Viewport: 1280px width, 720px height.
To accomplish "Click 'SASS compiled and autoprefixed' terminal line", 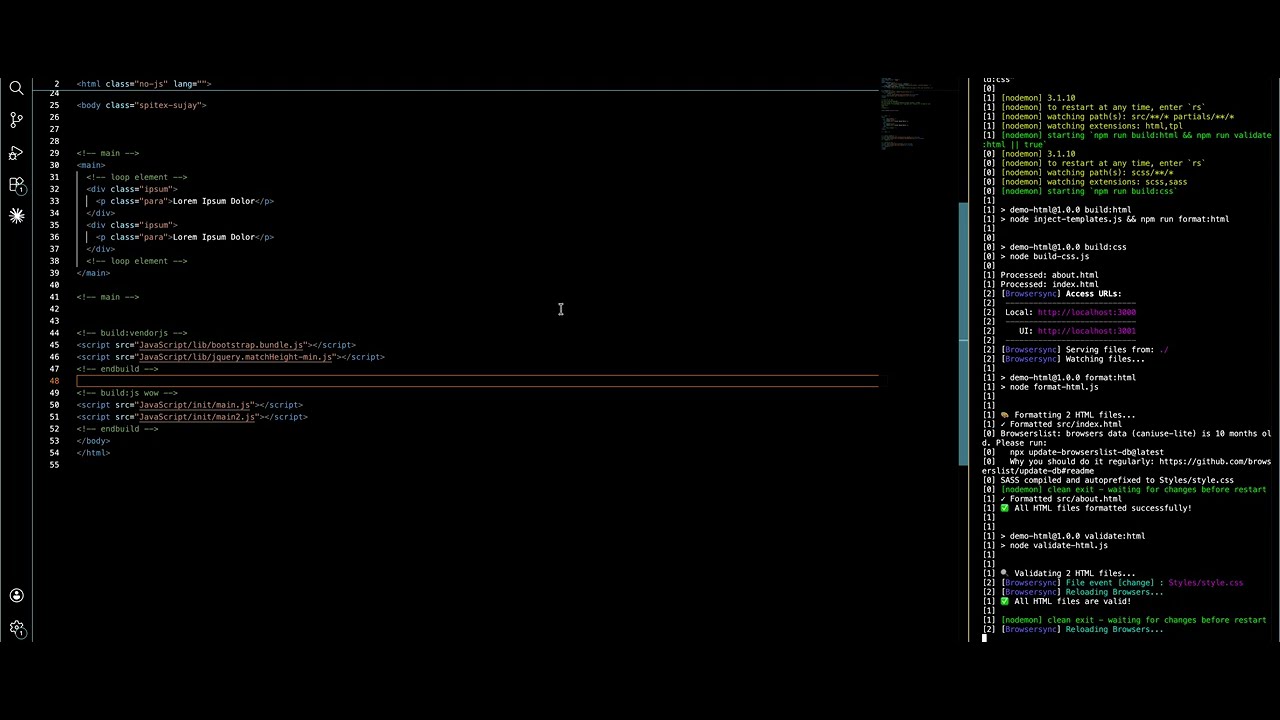I will [1117, 480].
